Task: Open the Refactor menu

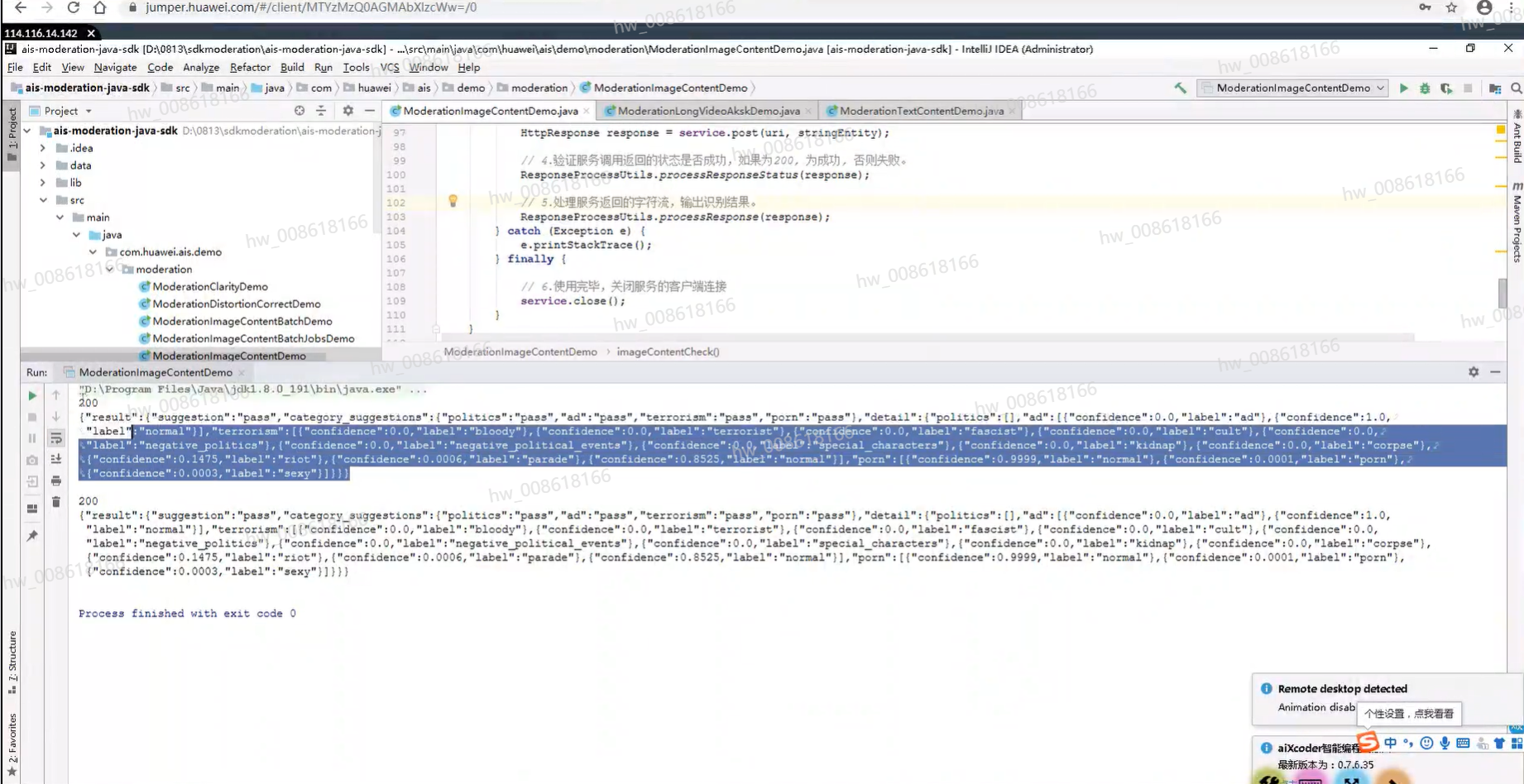Action: coord(250,68)
